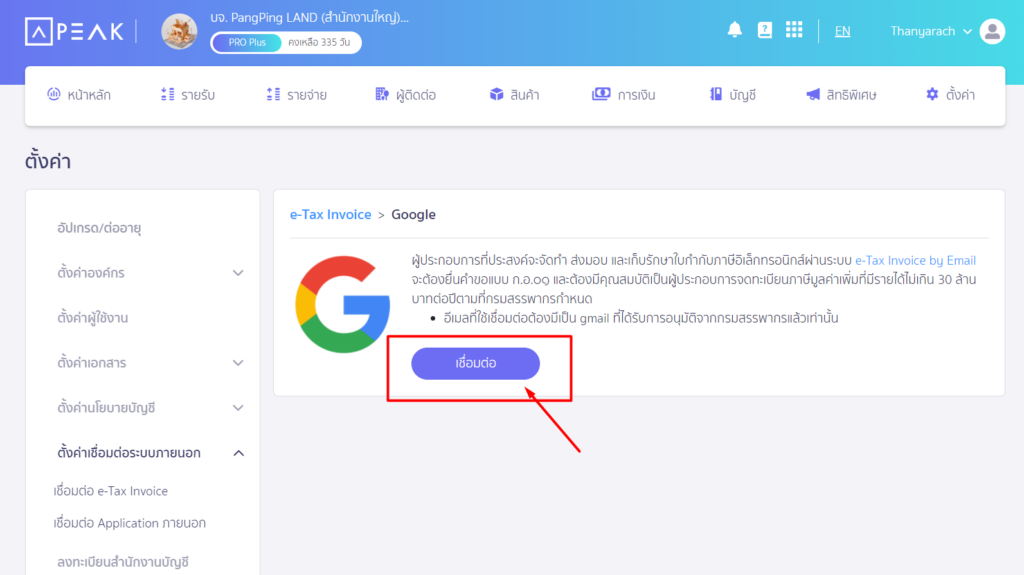Click the Google G logo
The image size is (1024, 575).
coord(342,304)
